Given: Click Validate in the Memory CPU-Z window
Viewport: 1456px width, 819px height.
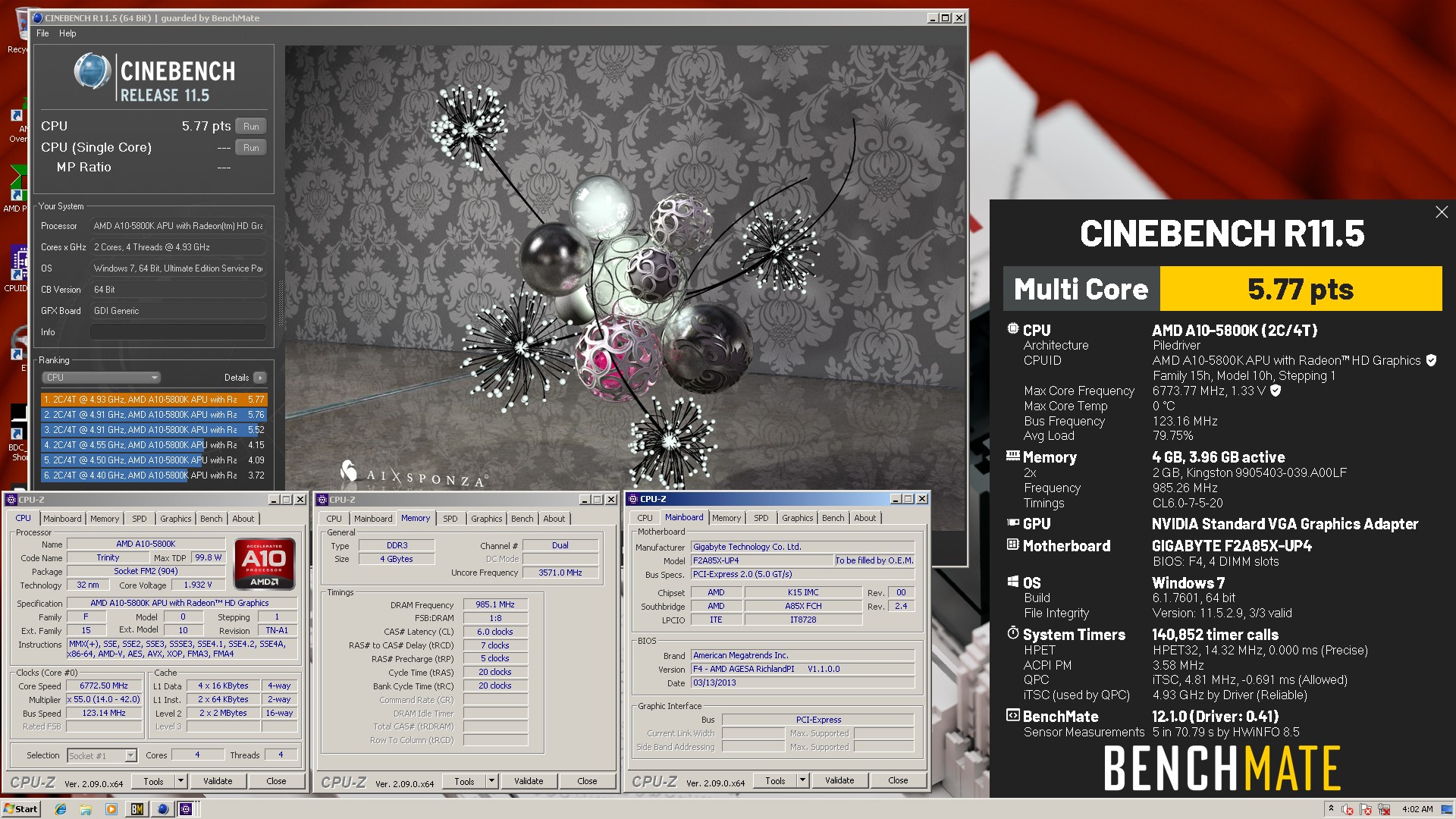Looking at the screenshot, I should (x=529, y=781).
